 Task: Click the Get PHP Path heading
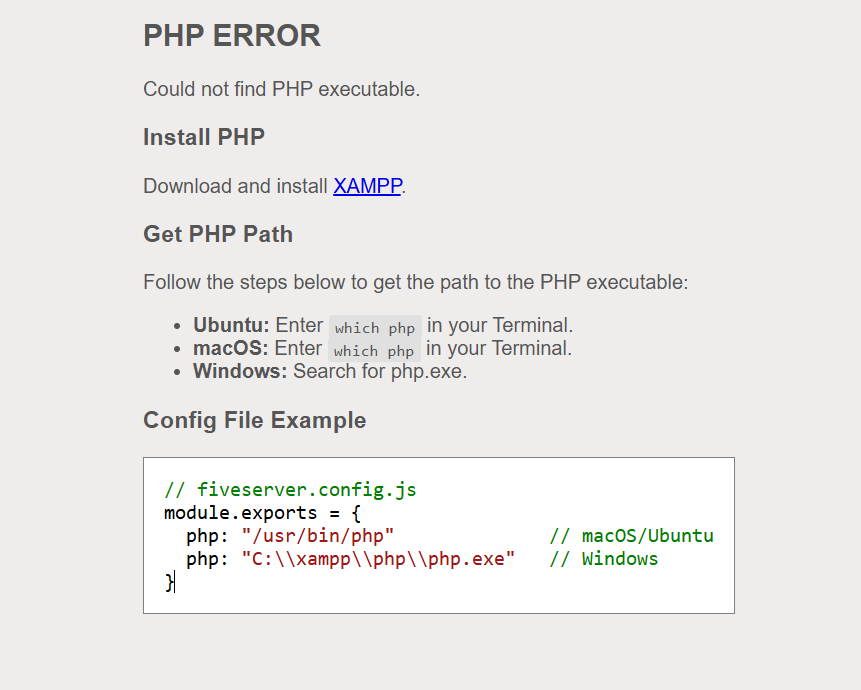click(x=218, y=234)
